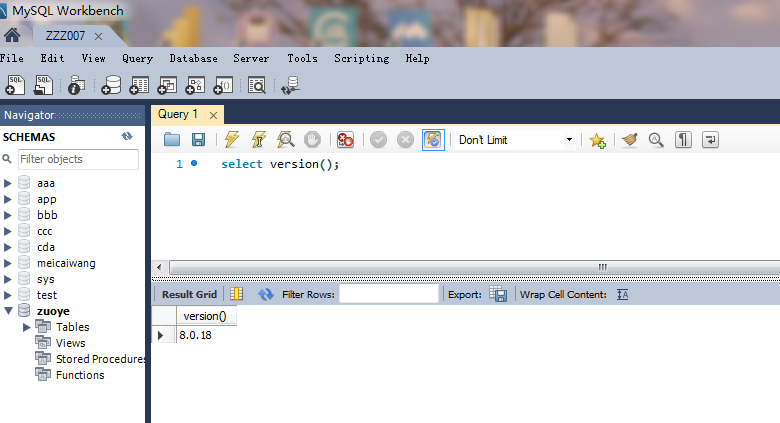Image resolution: width=780 pixels, height=423 pixels.
Task: Open the File menu
Action: 12,58
